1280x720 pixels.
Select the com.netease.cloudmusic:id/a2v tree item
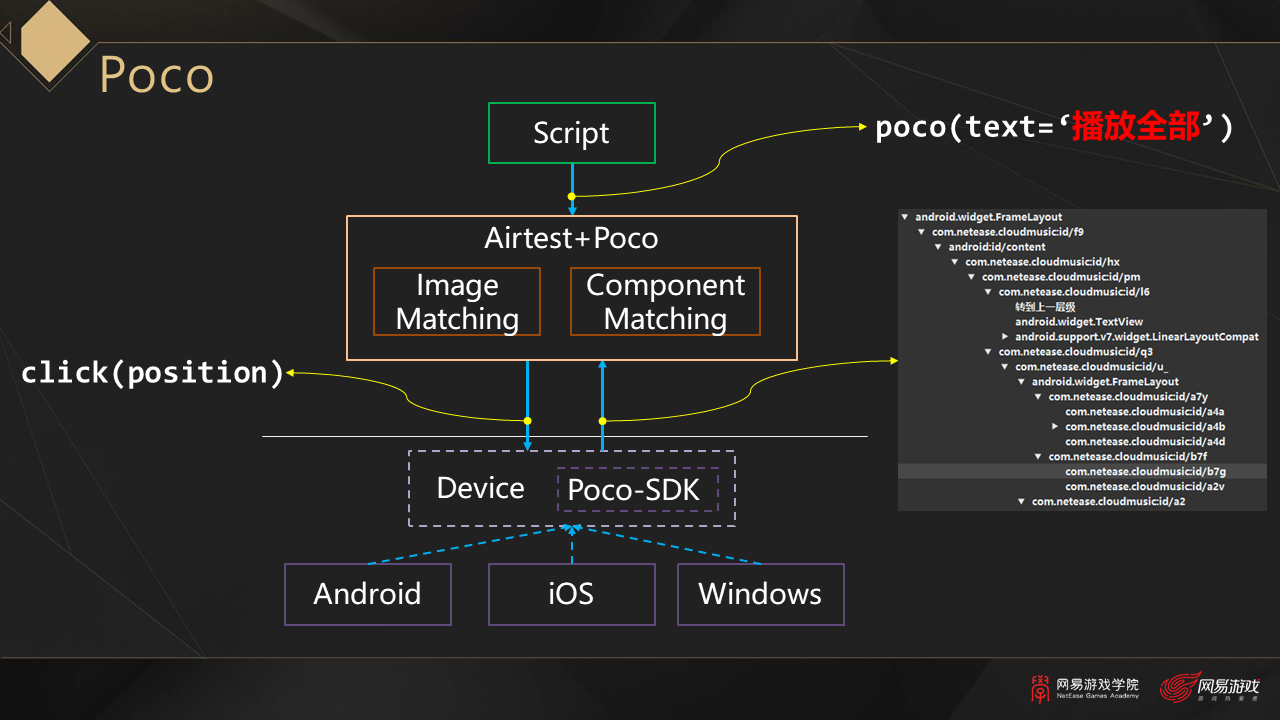1145,487
